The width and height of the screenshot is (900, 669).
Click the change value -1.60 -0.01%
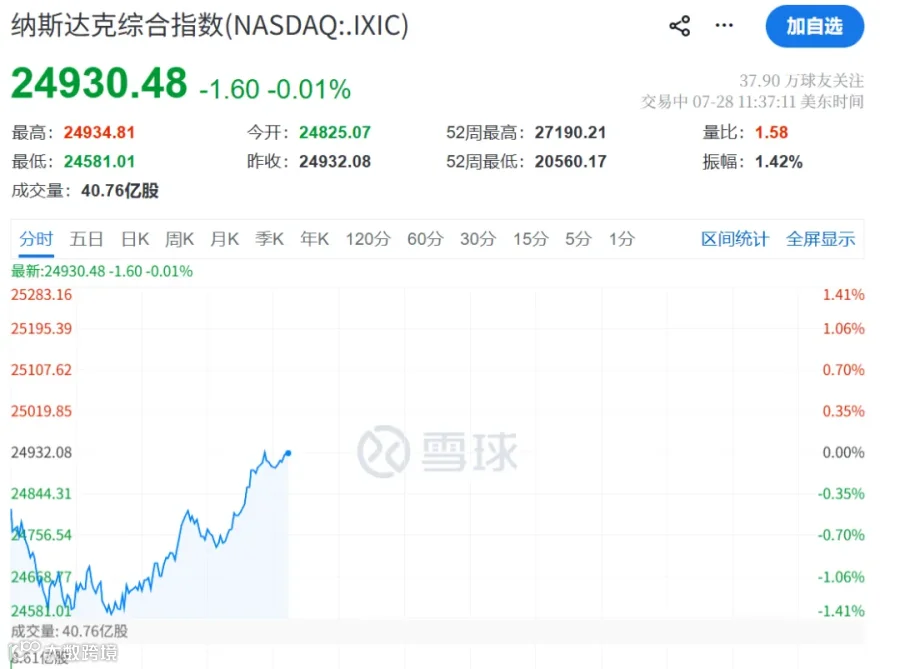tap(275, 89)
